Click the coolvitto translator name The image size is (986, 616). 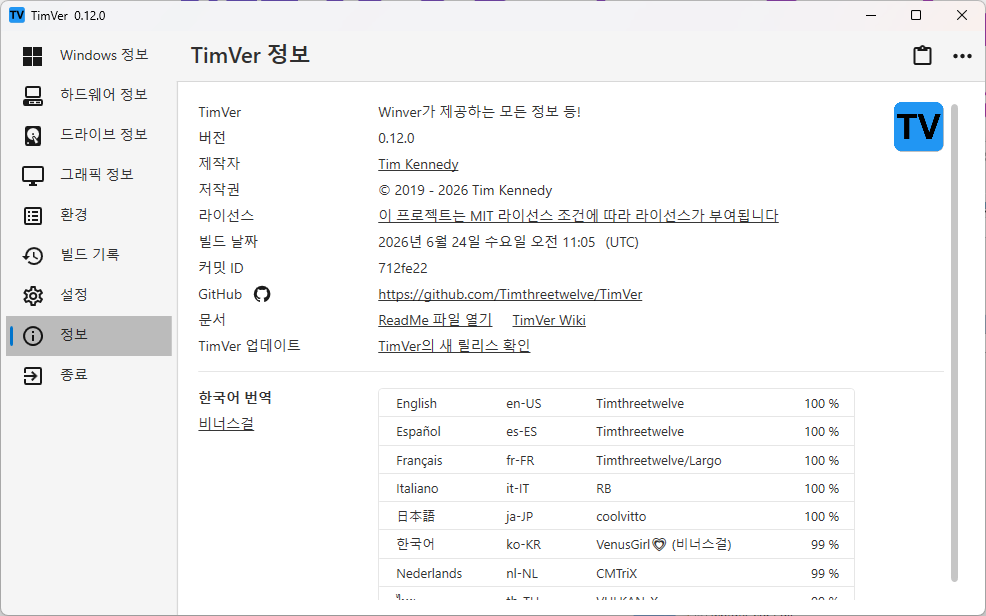point(621,517)
